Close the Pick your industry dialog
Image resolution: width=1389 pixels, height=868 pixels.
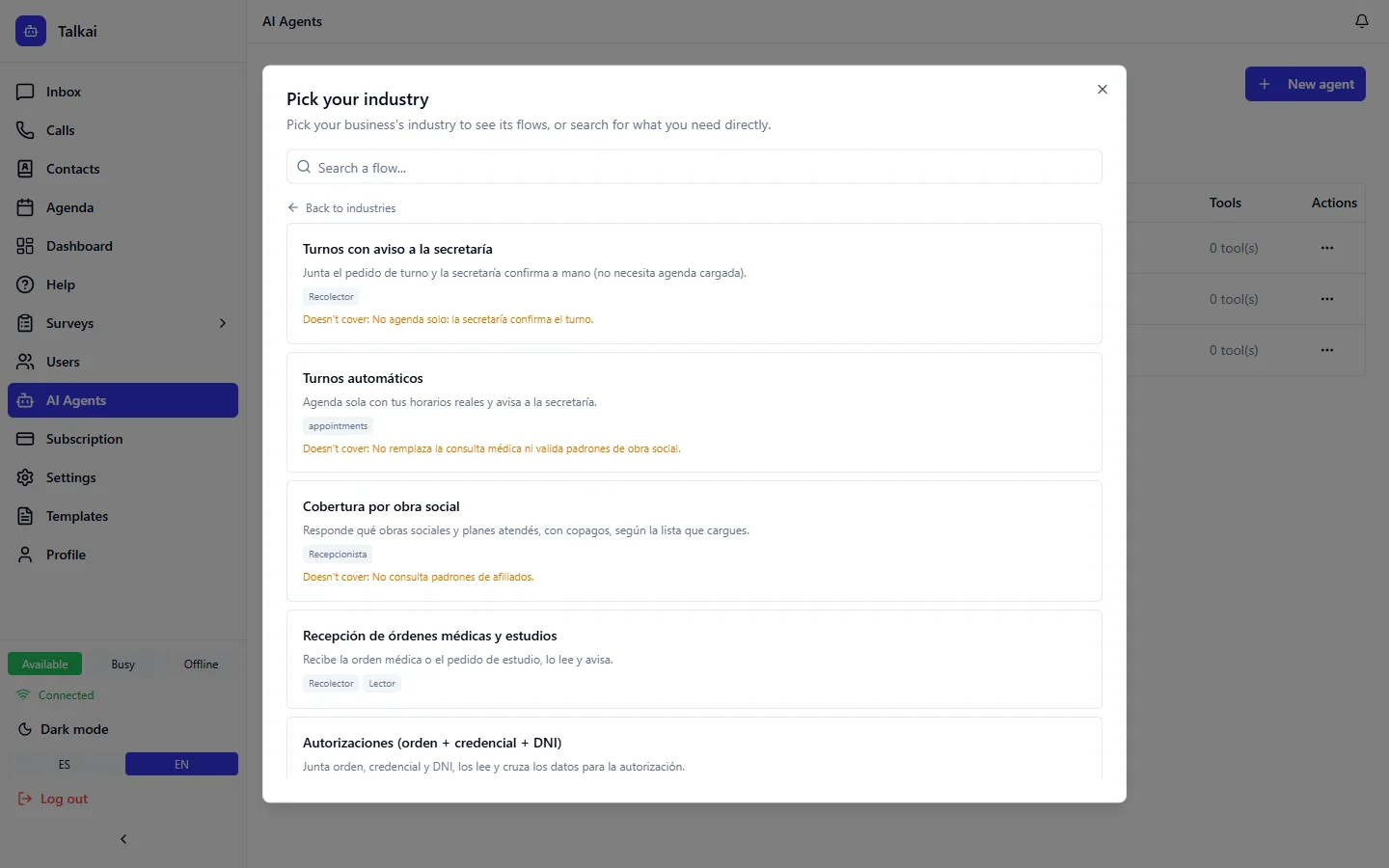1103,90
